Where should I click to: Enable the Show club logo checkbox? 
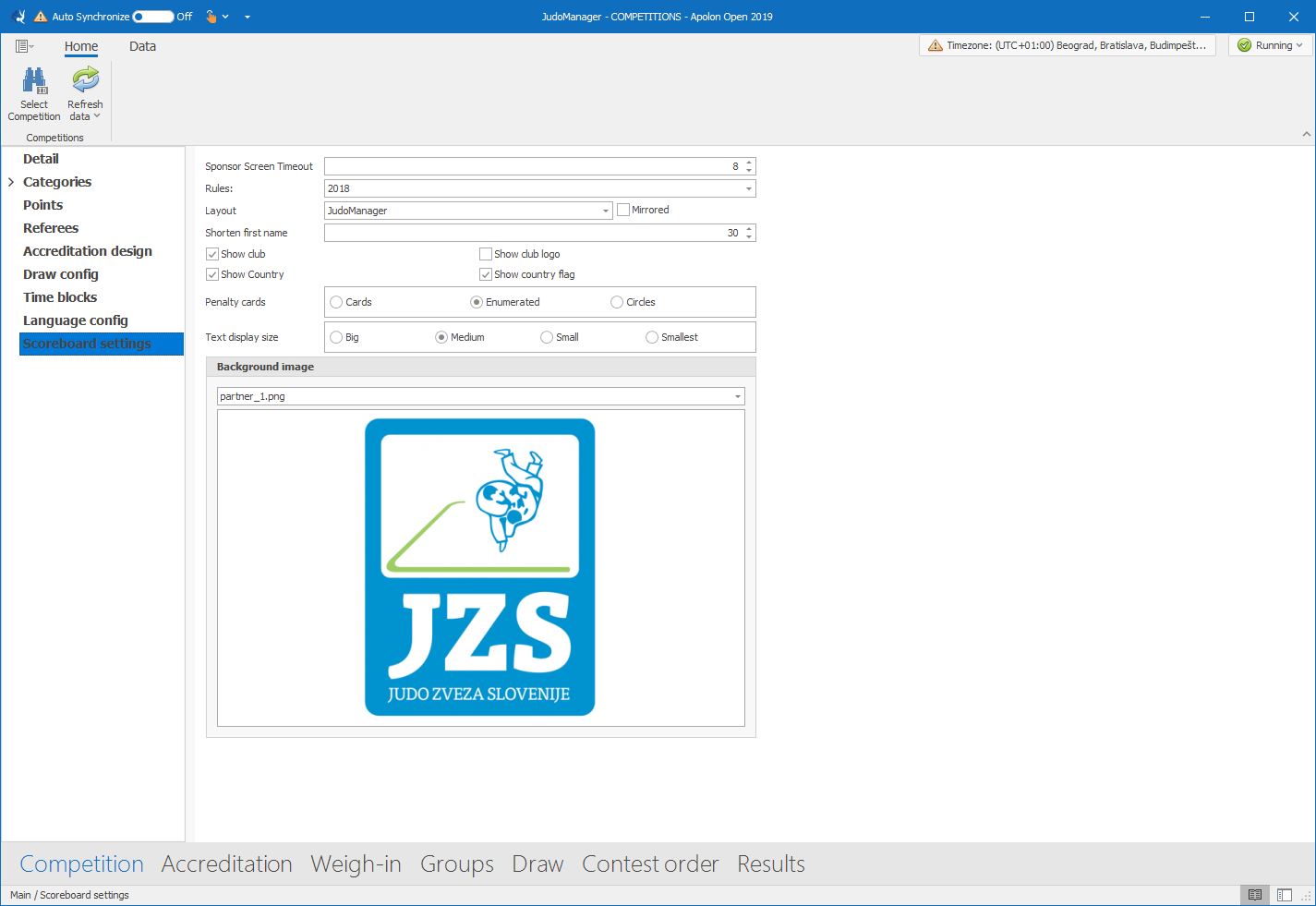(486, 254)
